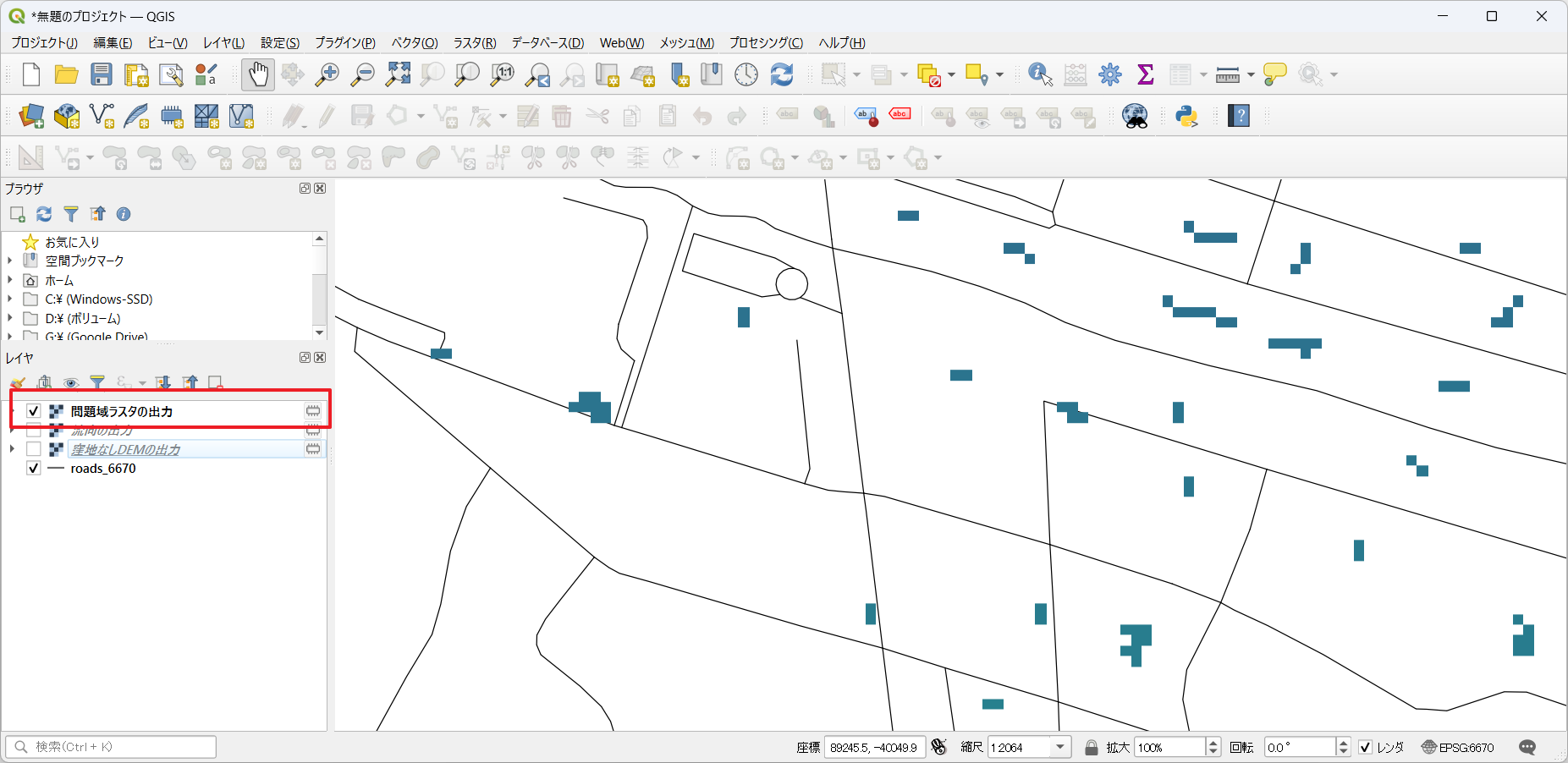Activate the Identify Features tool
The height and width of the screenshot is (763, 1568).
(1040, 74)
